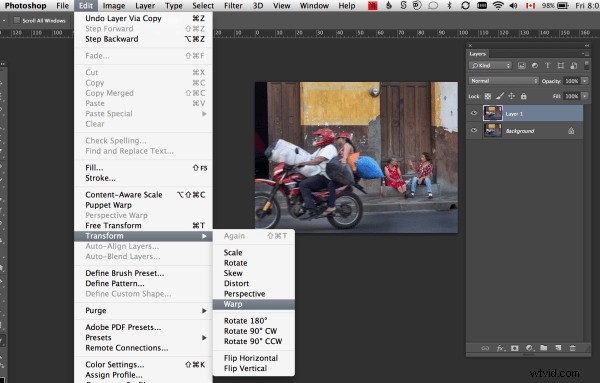Open the Opacity slider arrow
Screen dimensions: 600x383
[x=585, y=81]
